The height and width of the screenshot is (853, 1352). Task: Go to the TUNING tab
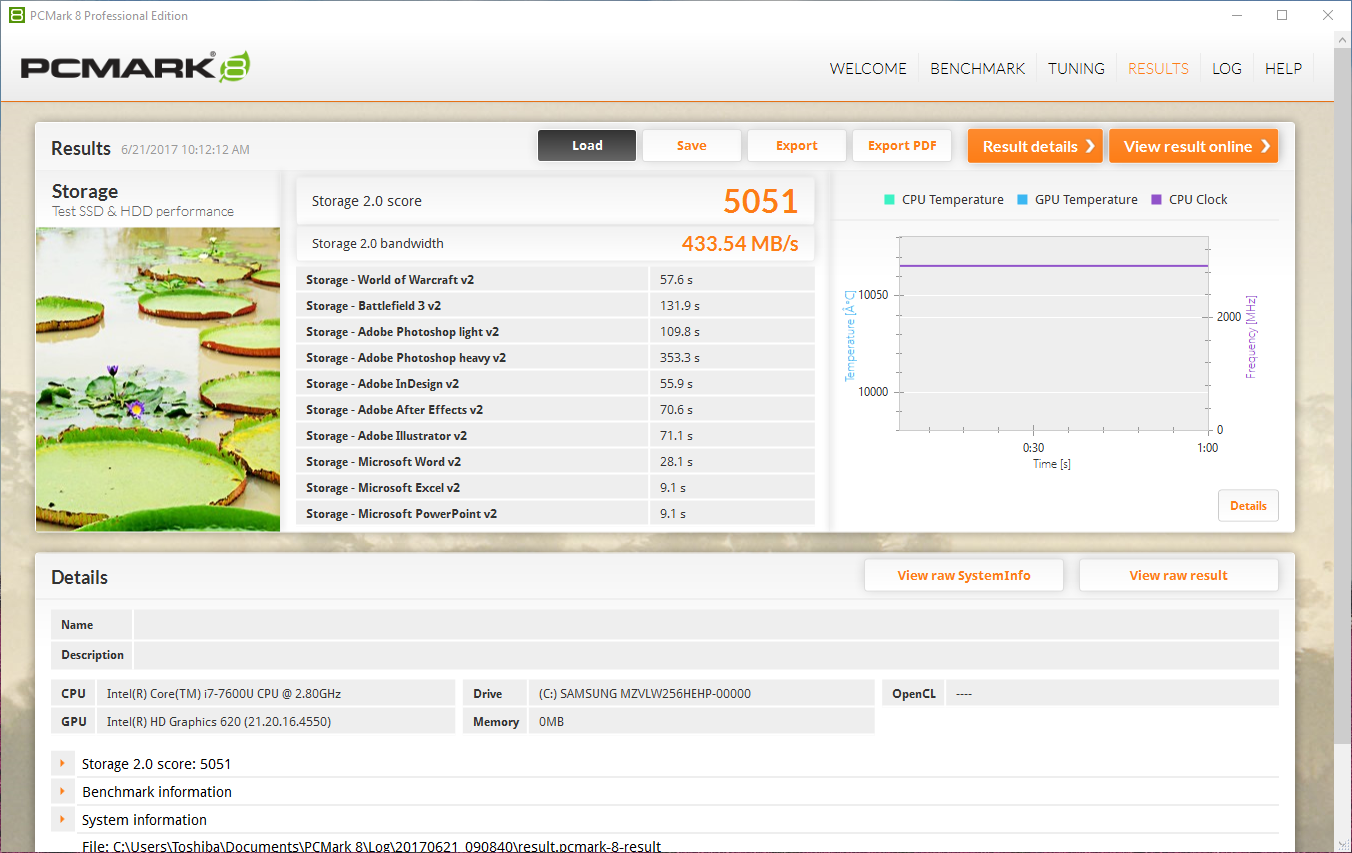click(1076, 69)
